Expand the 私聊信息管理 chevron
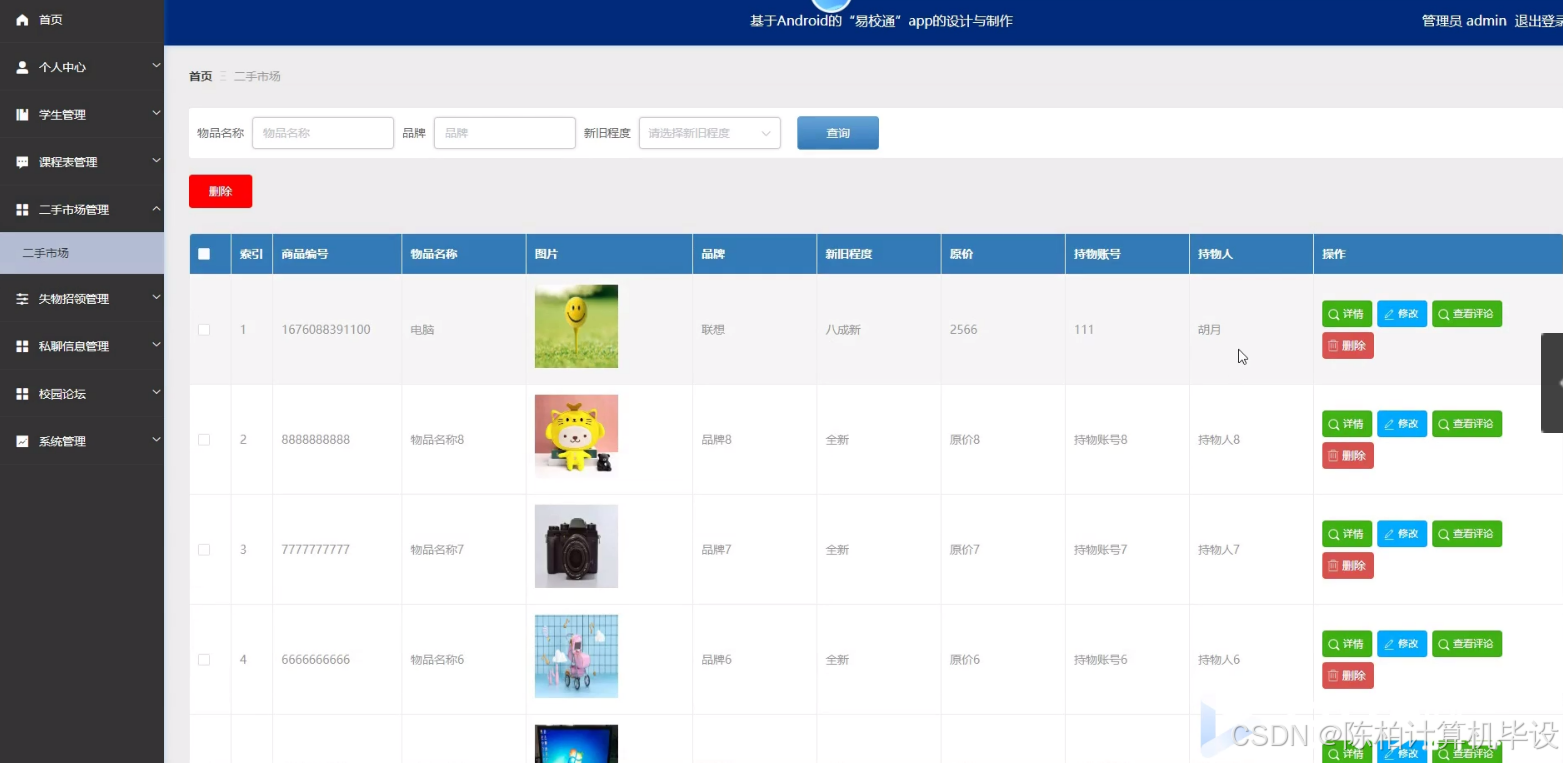1563x763 pixels. (156, 344)
